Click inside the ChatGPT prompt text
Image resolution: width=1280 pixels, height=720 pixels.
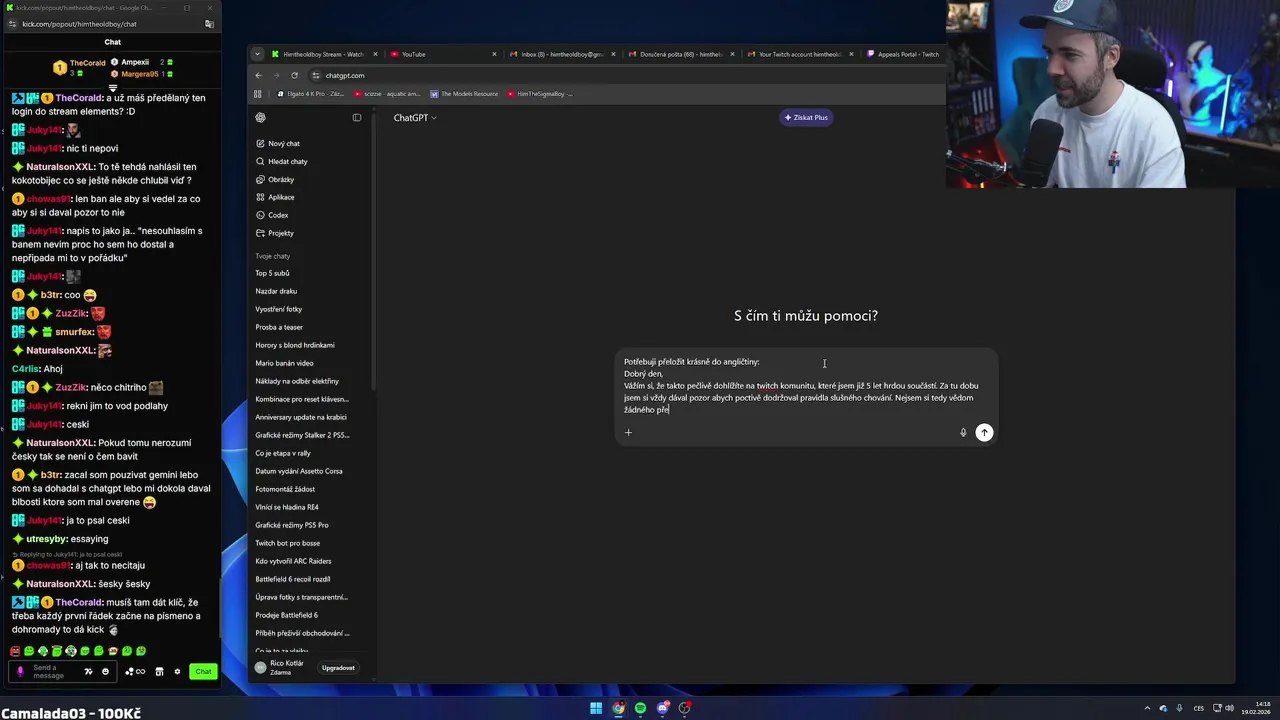(801, 386)
